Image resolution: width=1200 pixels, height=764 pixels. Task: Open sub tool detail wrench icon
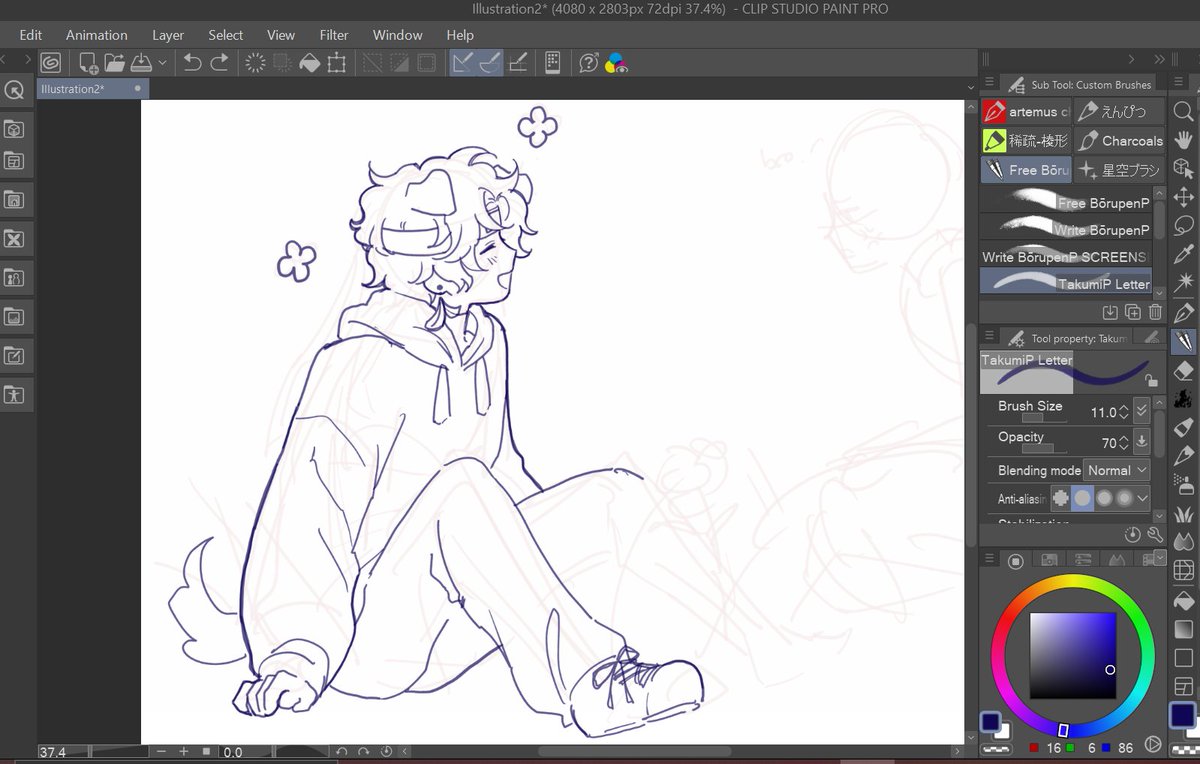coord(1155,535)
